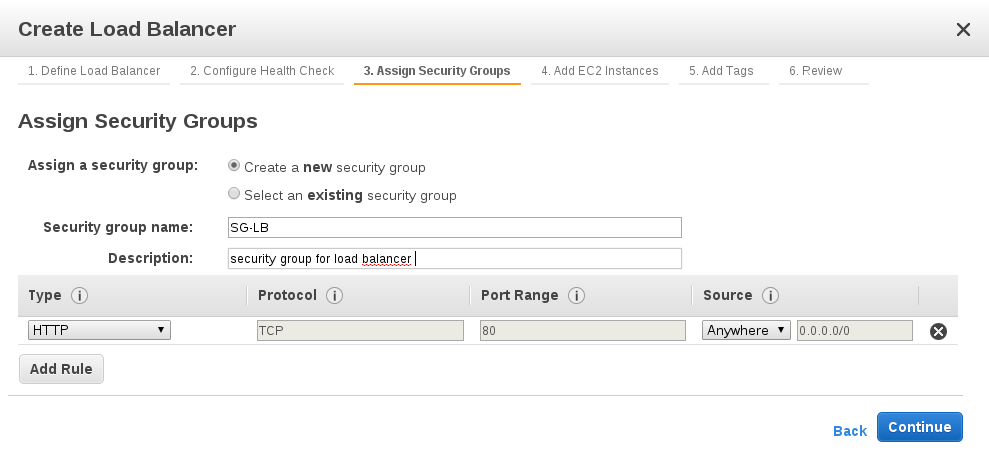Click the Port Range info icon
Image resolution: width=989 pixels, height=457 pixels.
point(576,296)
